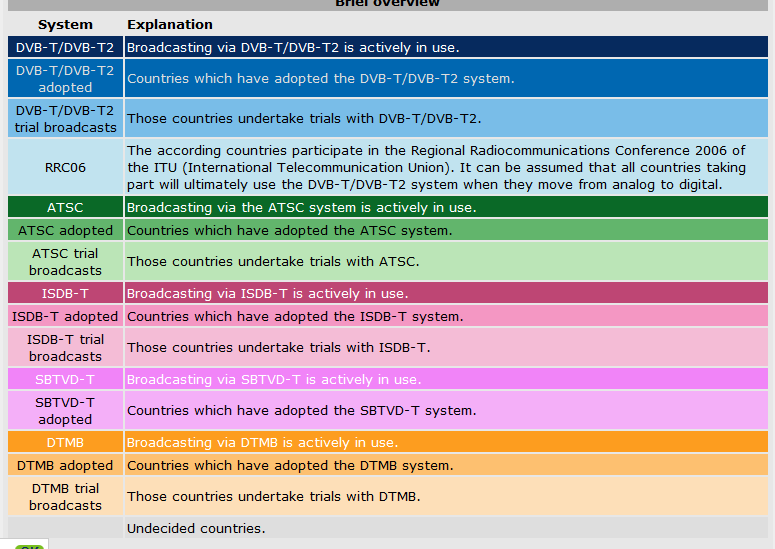This screenshot has width=775, height=549.
Task: Select the DTMB adopted legend cell
Action: 65,465
